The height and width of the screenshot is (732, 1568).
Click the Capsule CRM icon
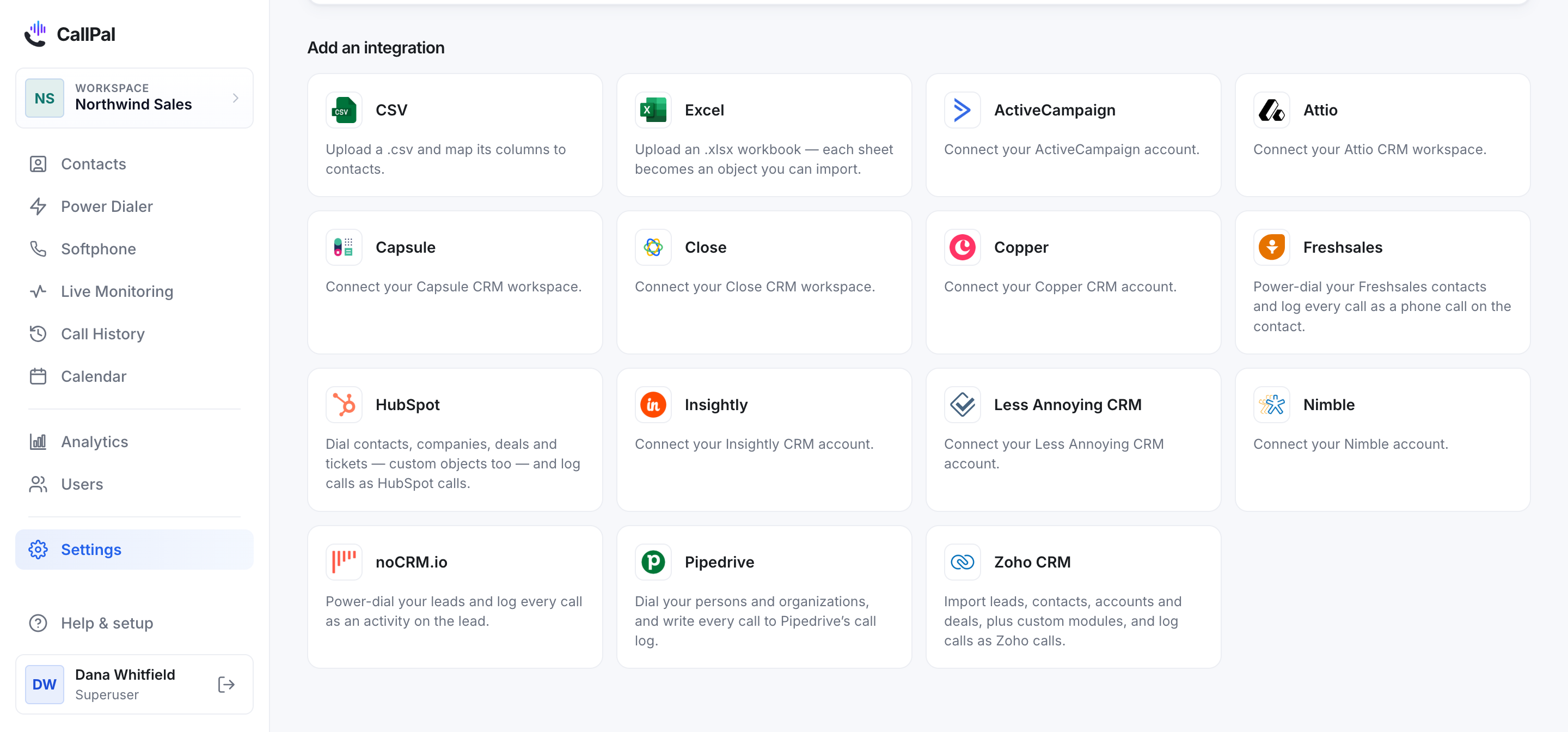344,247
